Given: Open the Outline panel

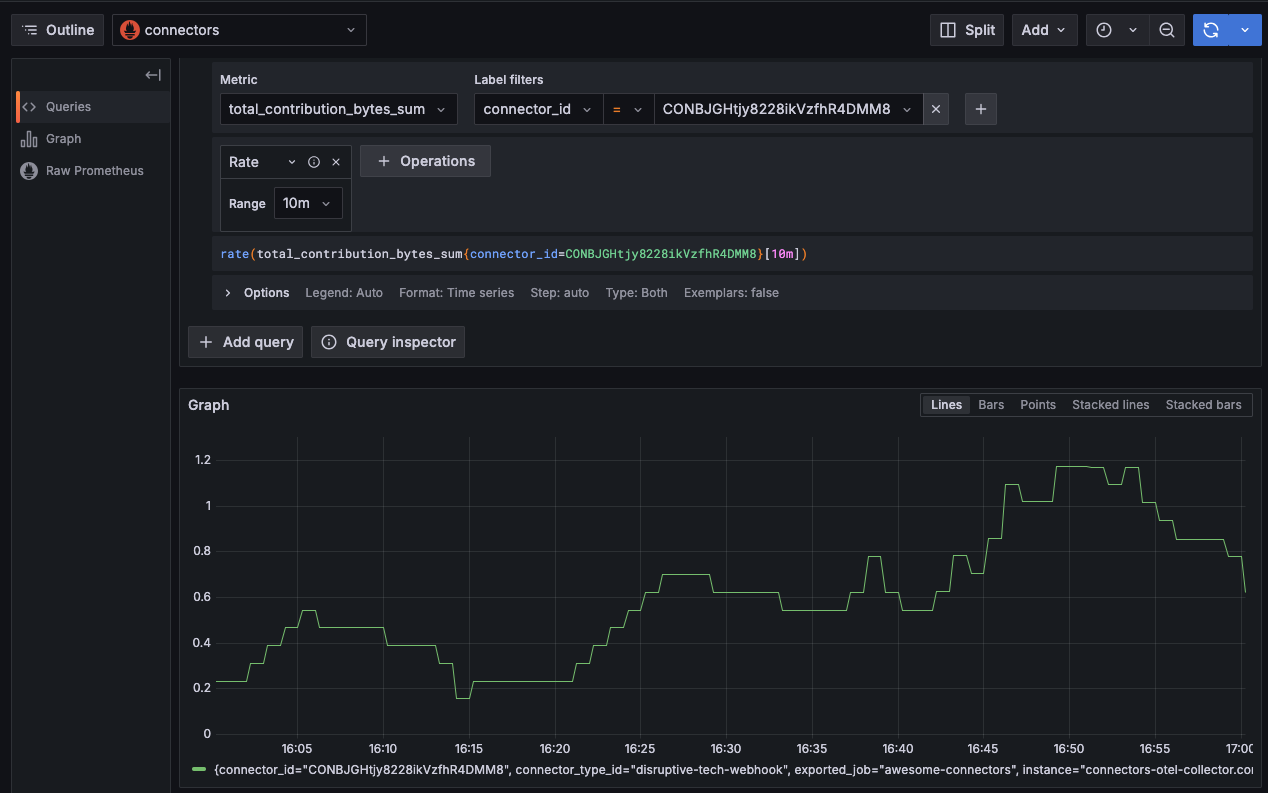Looking at the screenshot, I should 58,30.
